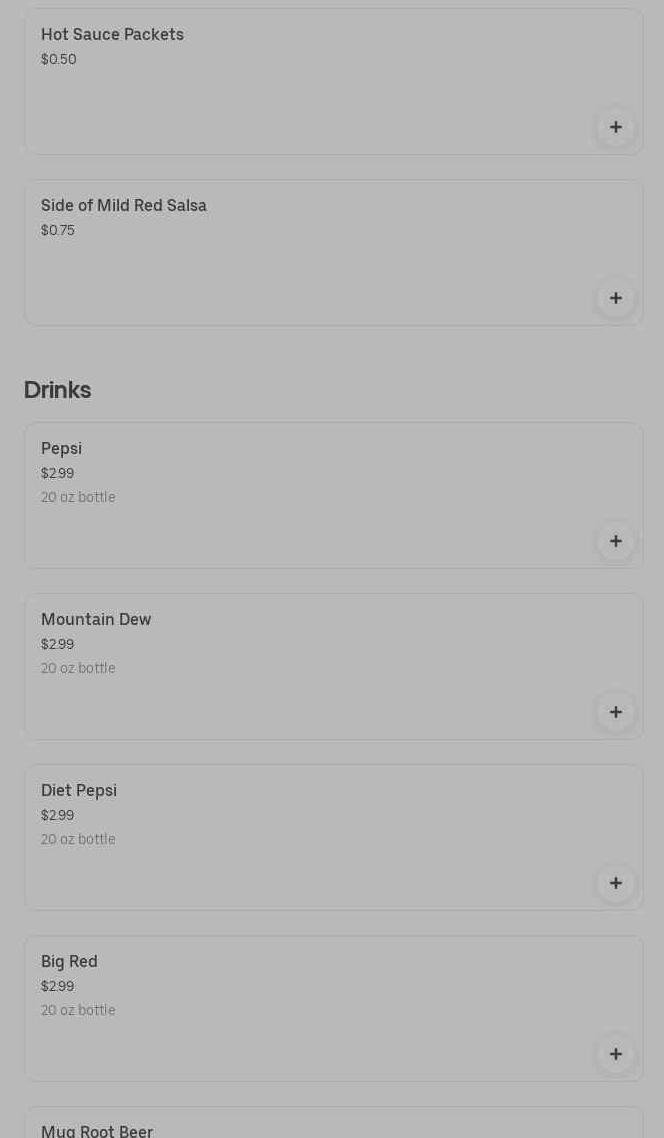The width and height of the screenshot is (664, 1138).
Task: Add Side of Mild Red Salsa
Action: point(615,298)
